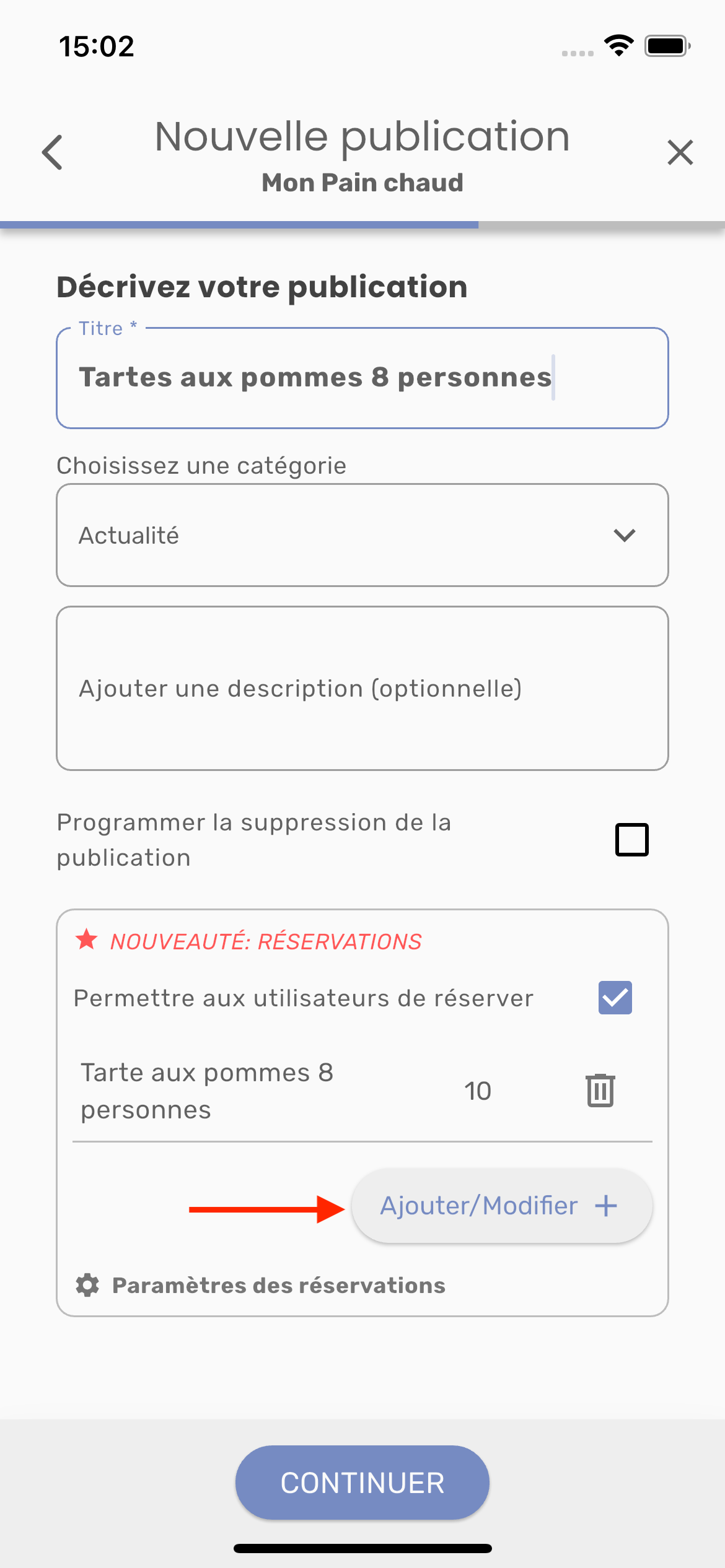Viewport: 725px width, 1568px height.
Task: Open Paramètres des réservations
Action: click(x=279, y=1285)
